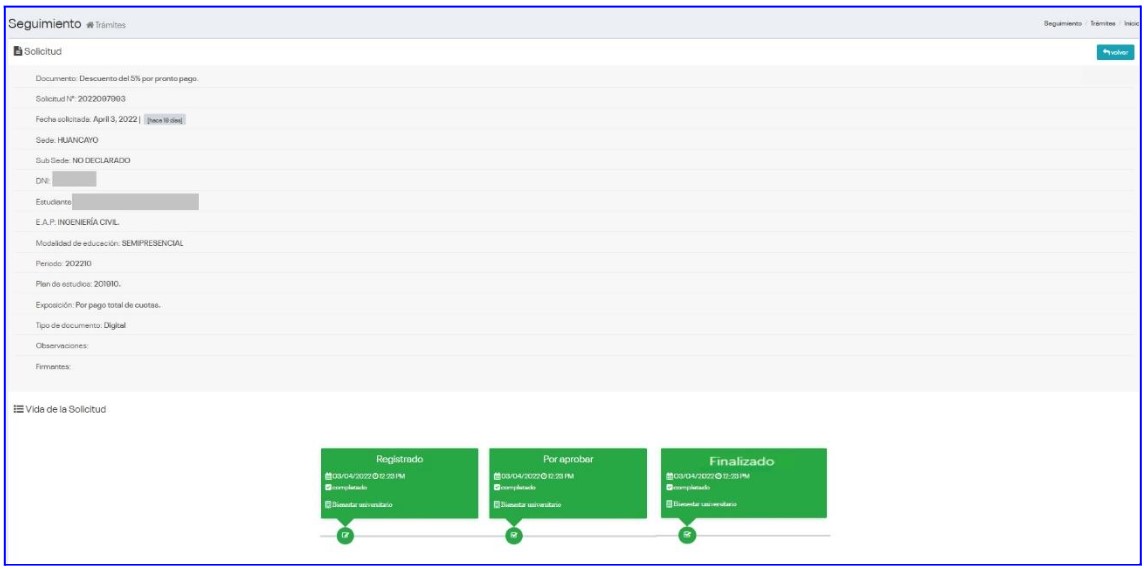Click Trámites in the top-right breadcrumb
Screen dimensions: 1144x569
pos(1103,24)
